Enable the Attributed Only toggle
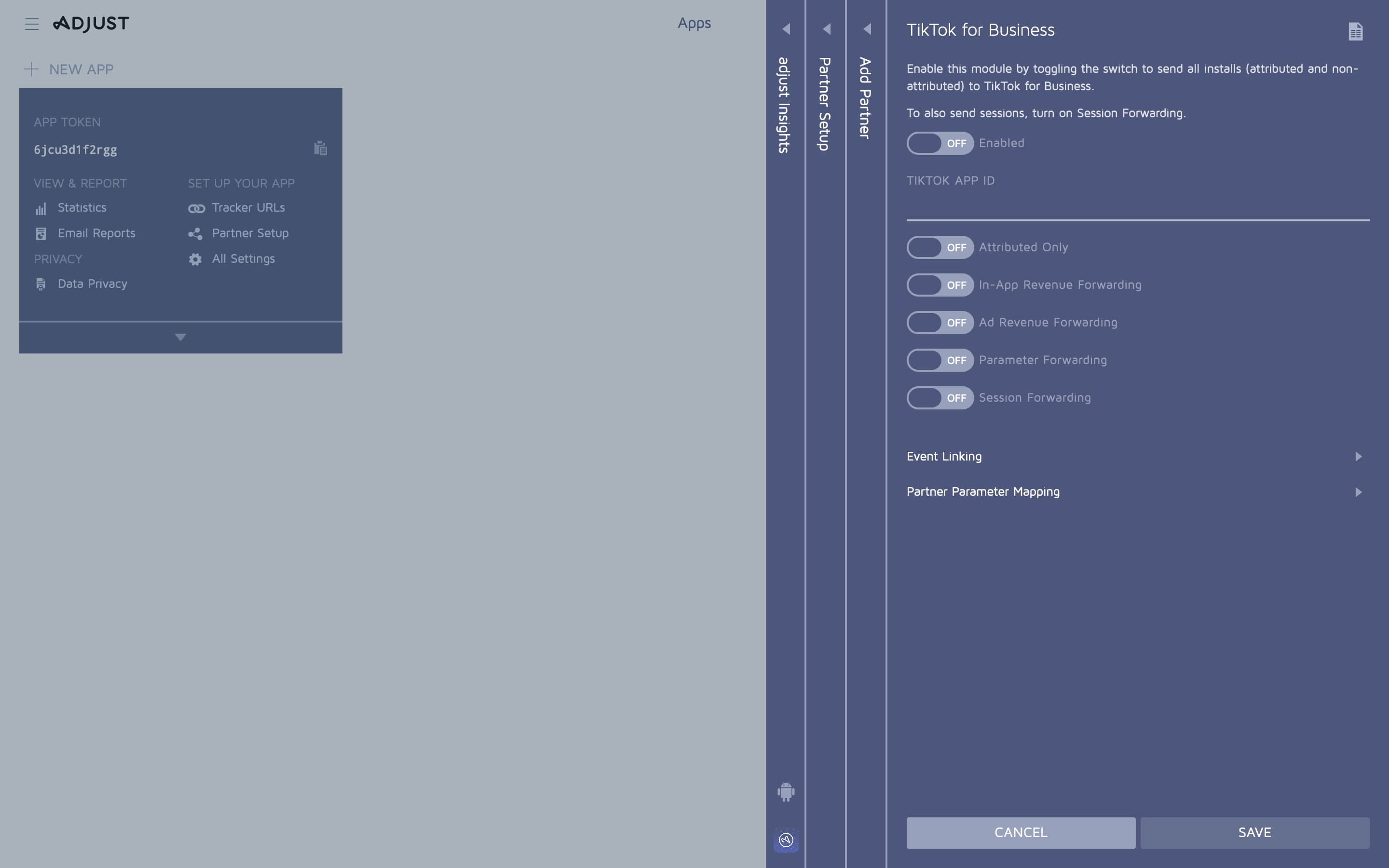Screen dimensions: 1389x868 pos(940,247)
